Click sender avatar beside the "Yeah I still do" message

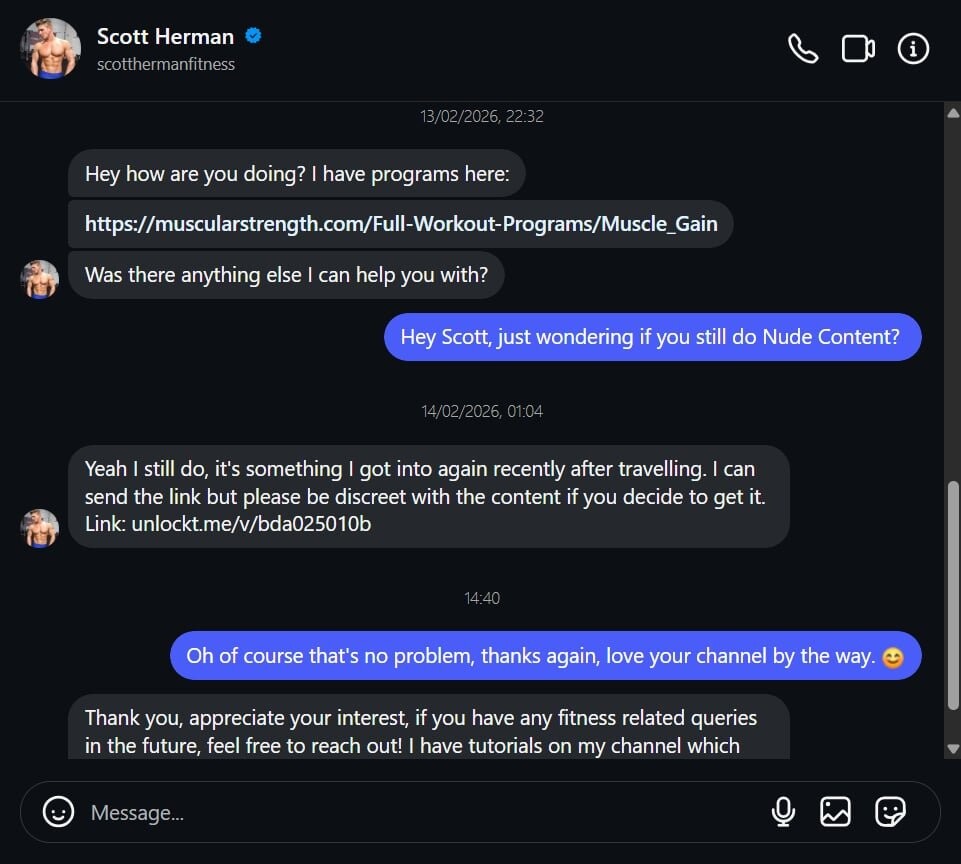(x=40, y=528)
